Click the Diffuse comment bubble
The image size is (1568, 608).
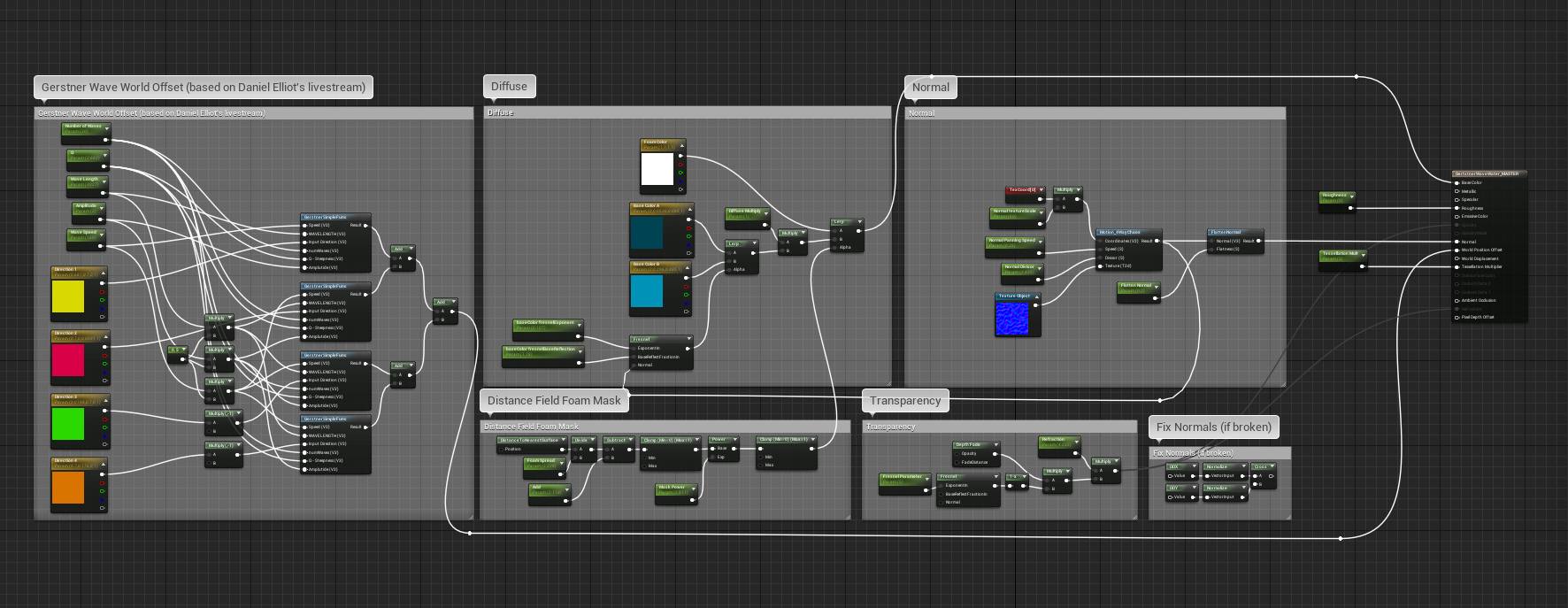509,86
